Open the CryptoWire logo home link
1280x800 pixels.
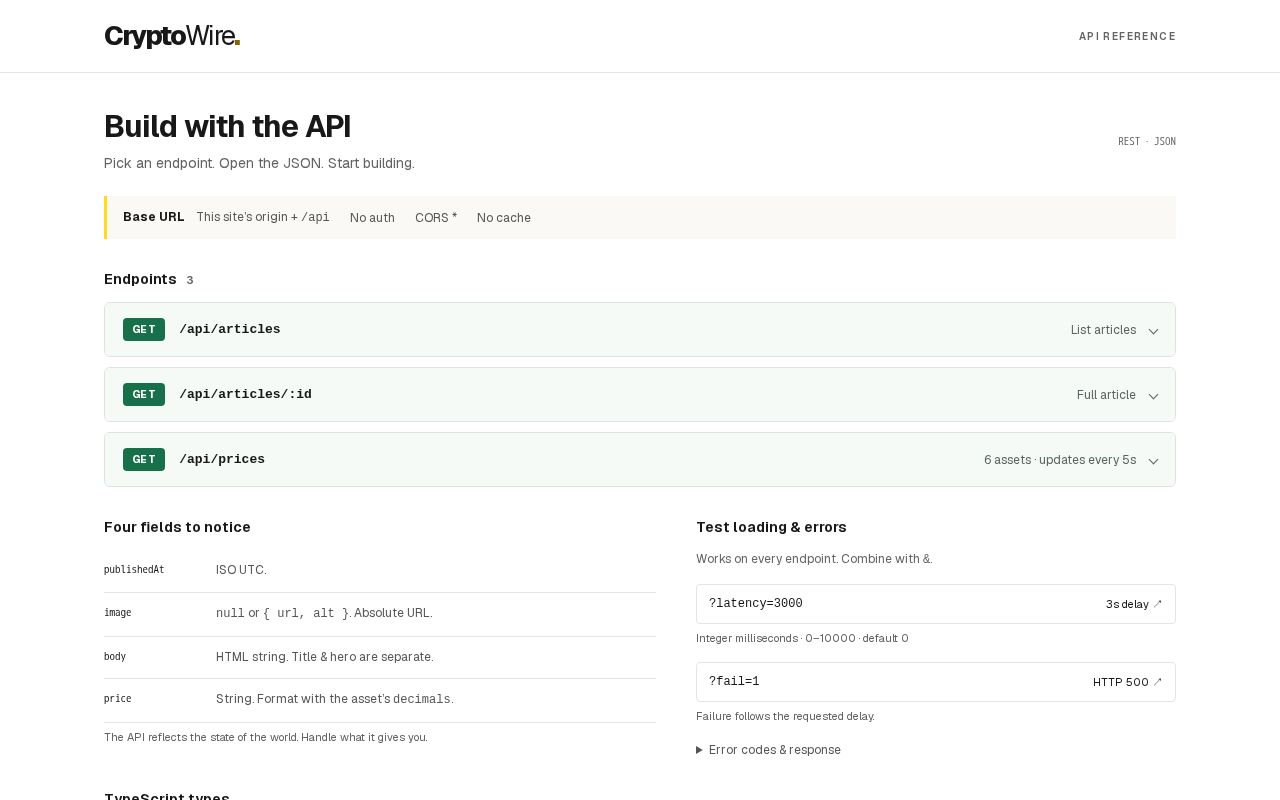172,36
